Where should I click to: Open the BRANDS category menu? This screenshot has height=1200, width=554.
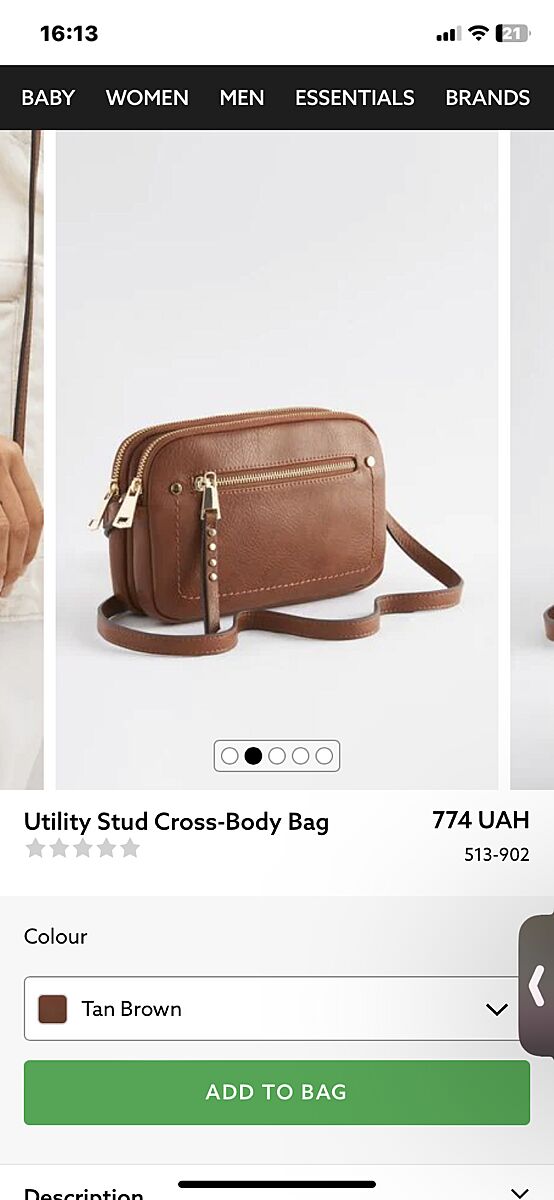click(x=487, y=98)
